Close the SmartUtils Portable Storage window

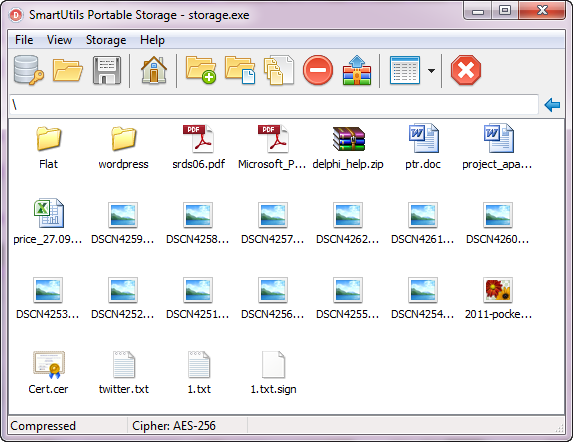542,11
